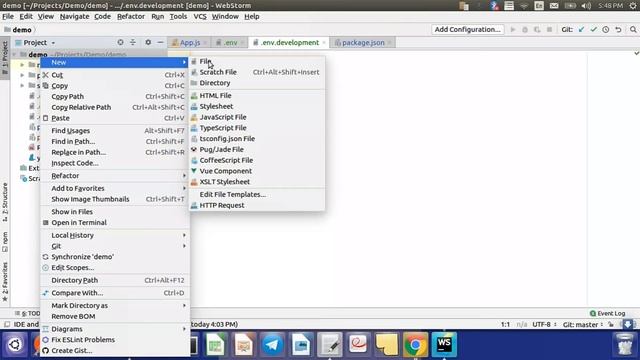The width and height of the screenshot is (640, 360).
Task: Create a new JavaScript File
Action: point(257,117)
